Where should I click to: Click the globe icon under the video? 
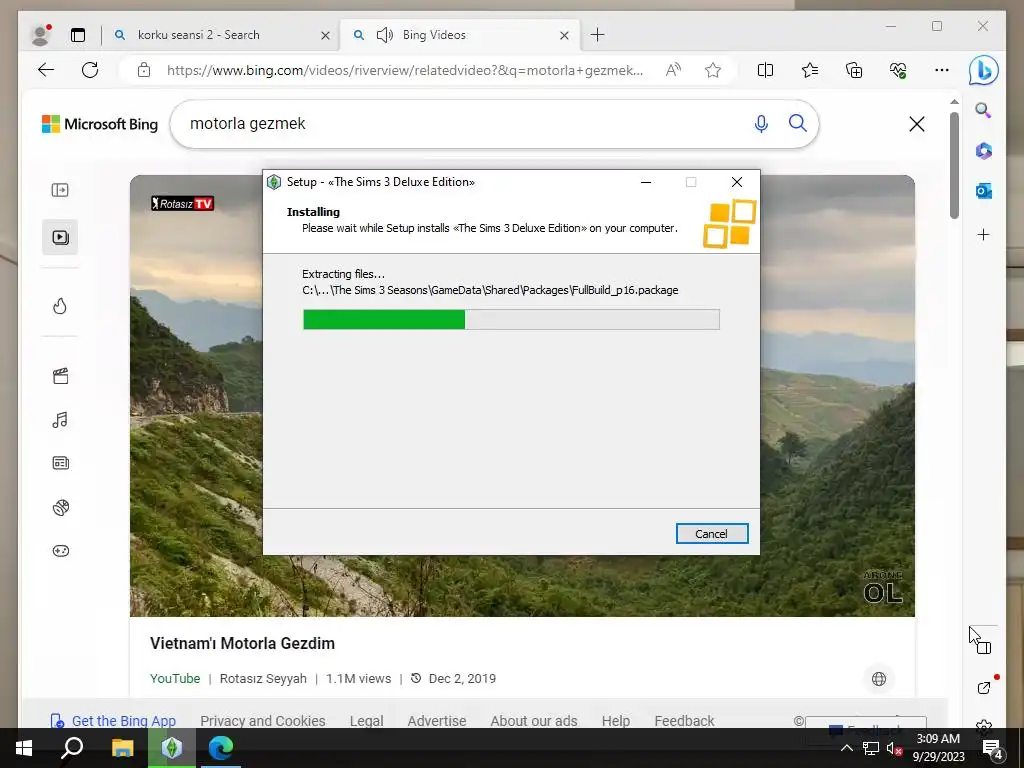[x=879, y=679]
